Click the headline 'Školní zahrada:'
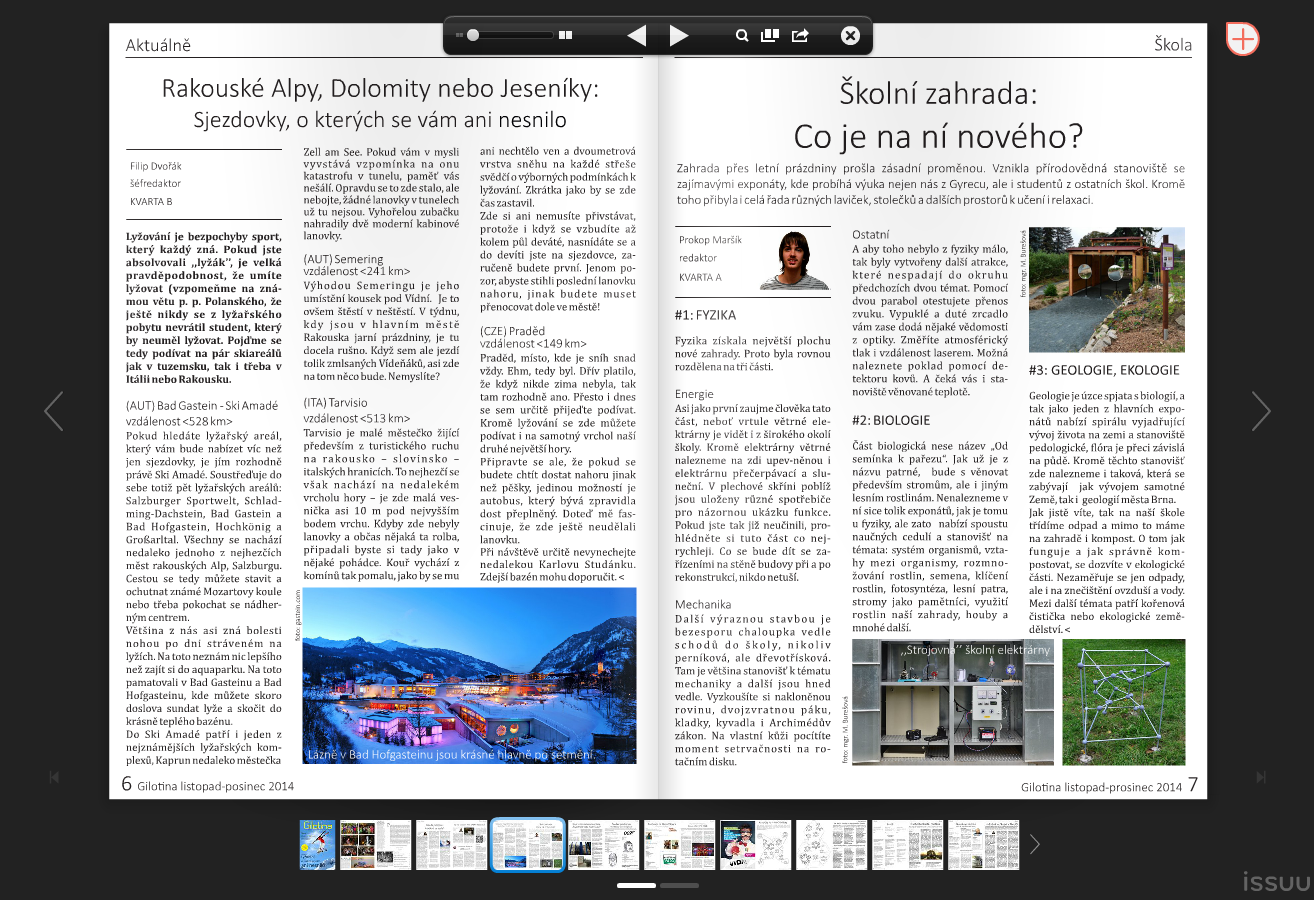Image resolution: width=1314 pixels, height=900 pixels. [x=938, y=95]
